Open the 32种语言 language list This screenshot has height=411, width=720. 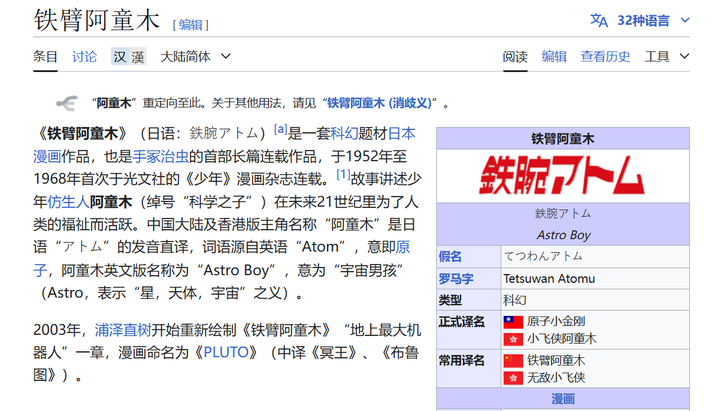coord(643,21)
